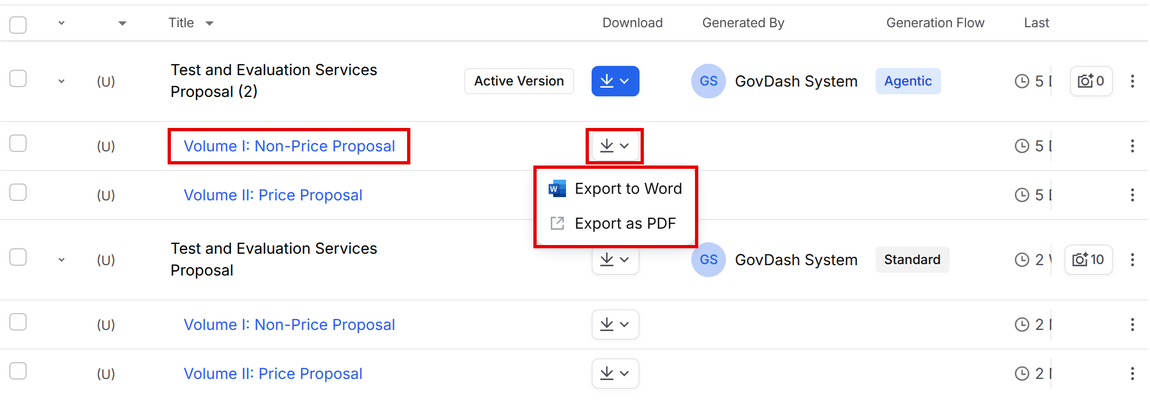Screen dimensions: 1150x410
Task: Open kebab menu for Volume I under Proposal (2)
Action: point(1132,146)
